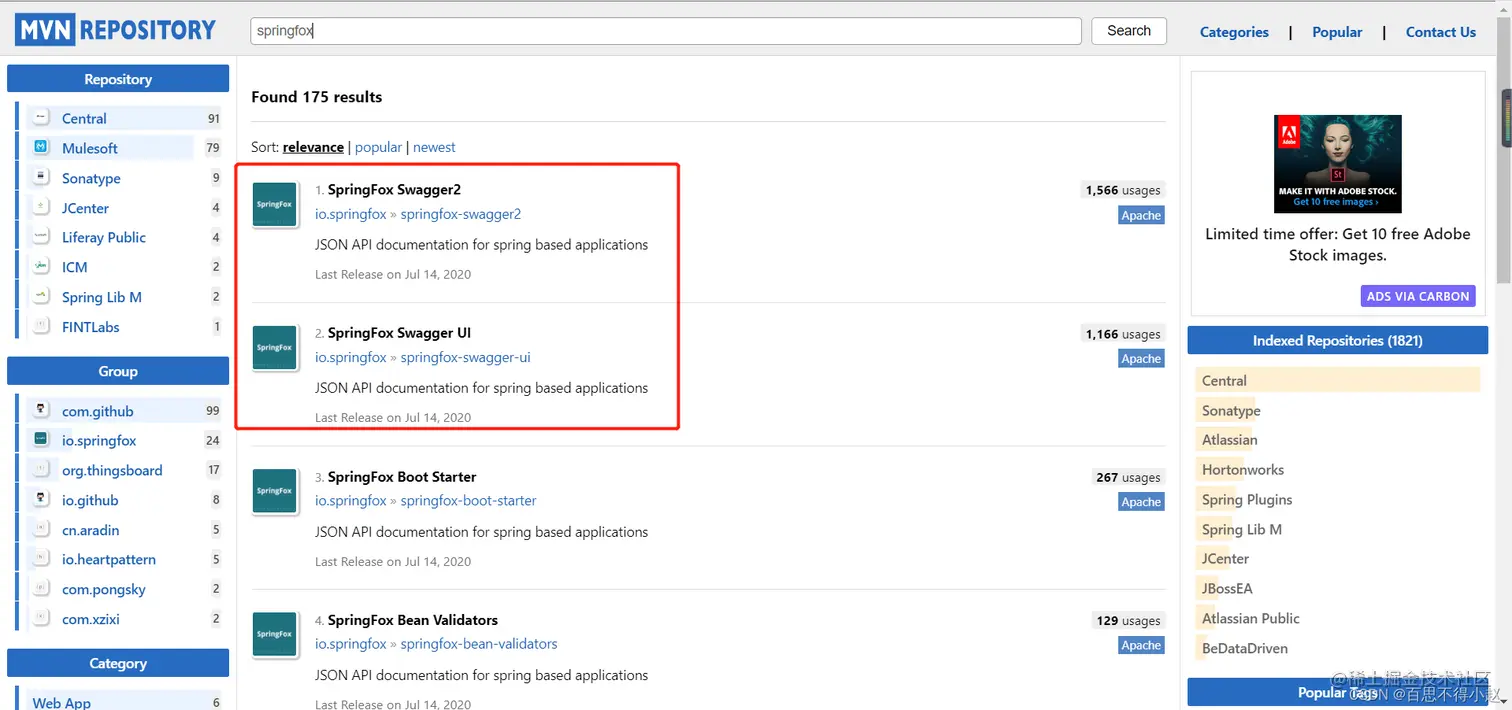Viewport: 1512px width, 710px height.
Task: Open Hortonworks in the Indexed Repositories list
Action: click(1243, 470)
